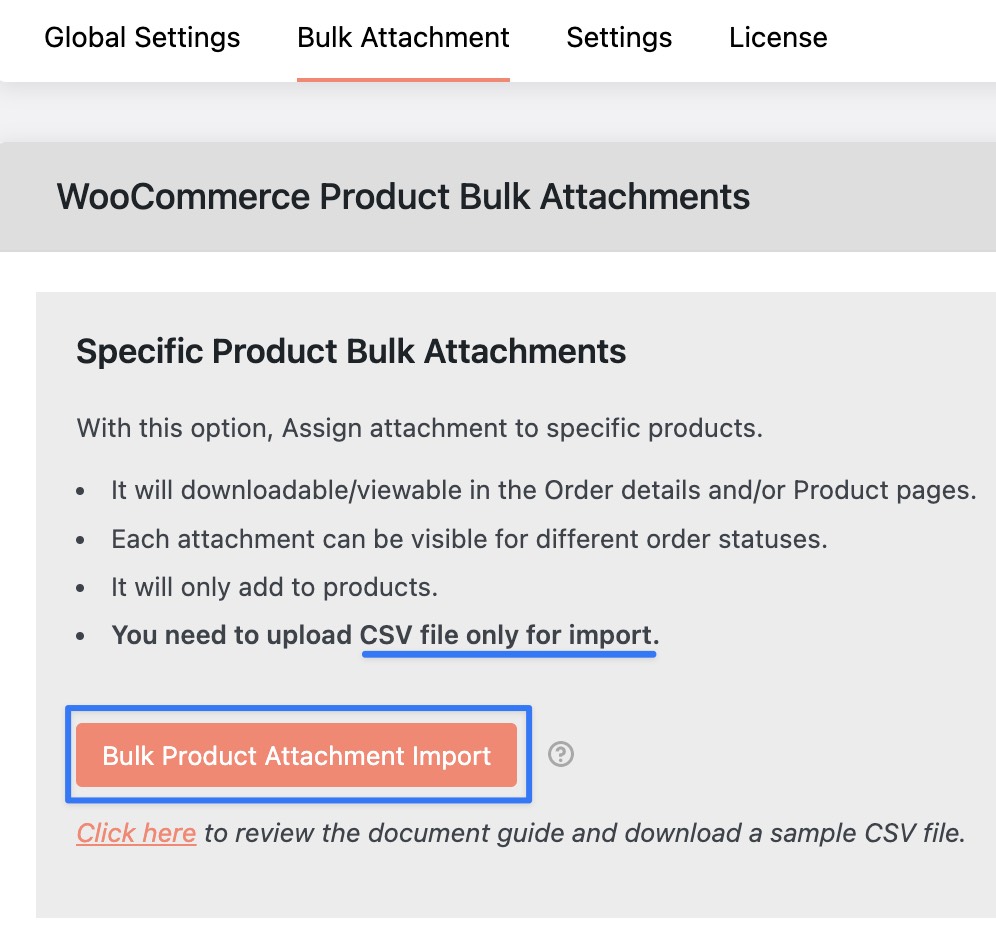996x934 pixels.
Task: Open the Global Settings tab
Action: [142, 37]
